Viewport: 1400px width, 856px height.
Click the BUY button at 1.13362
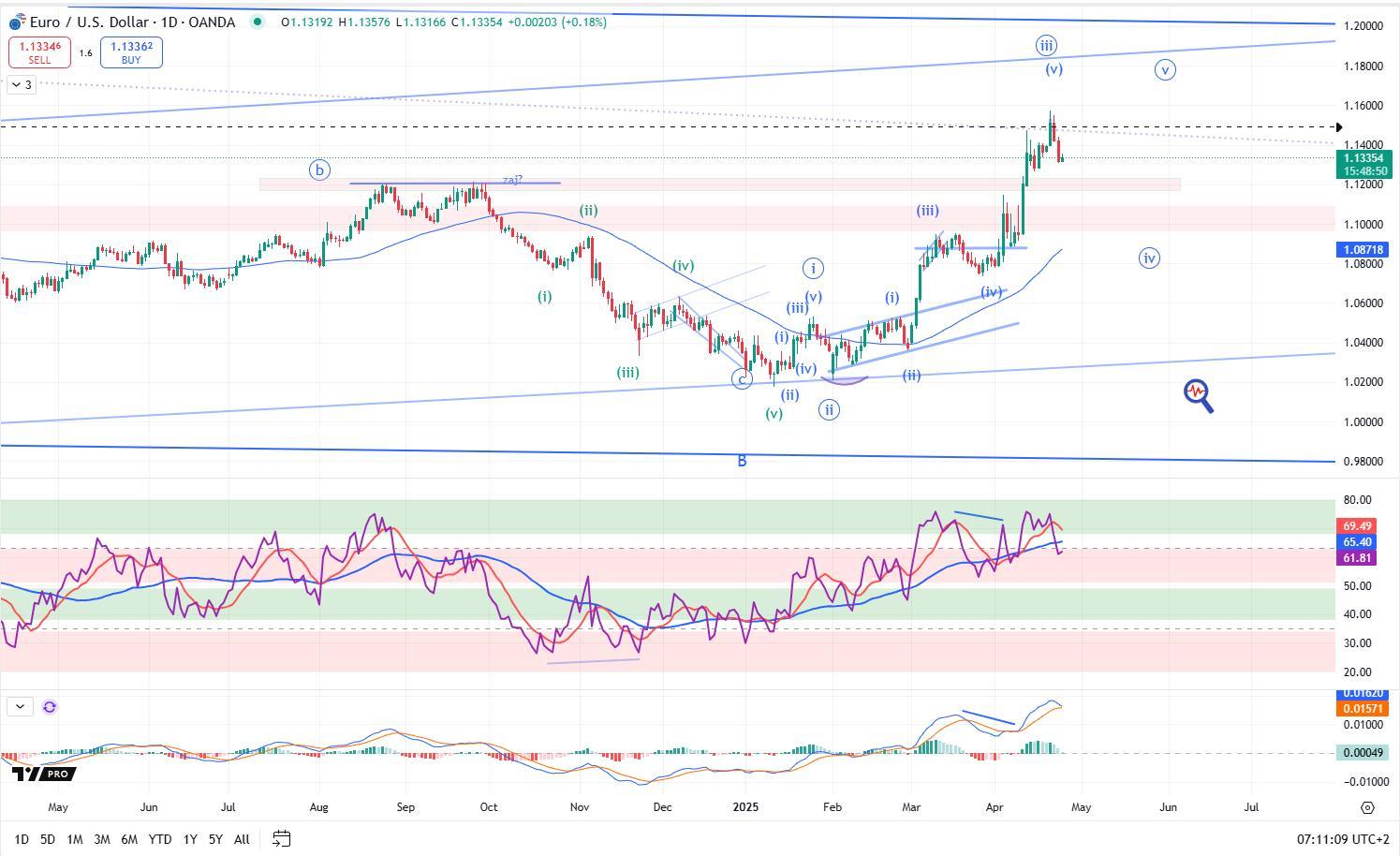[131, 52]
